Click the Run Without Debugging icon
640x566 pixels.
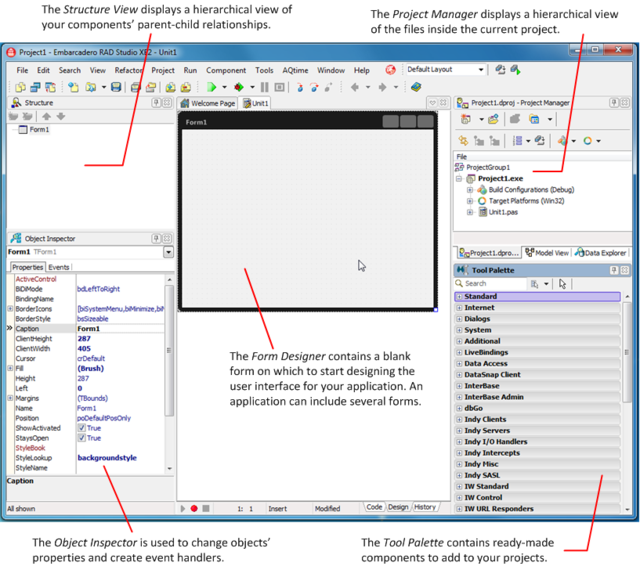[x=239, y=87]
